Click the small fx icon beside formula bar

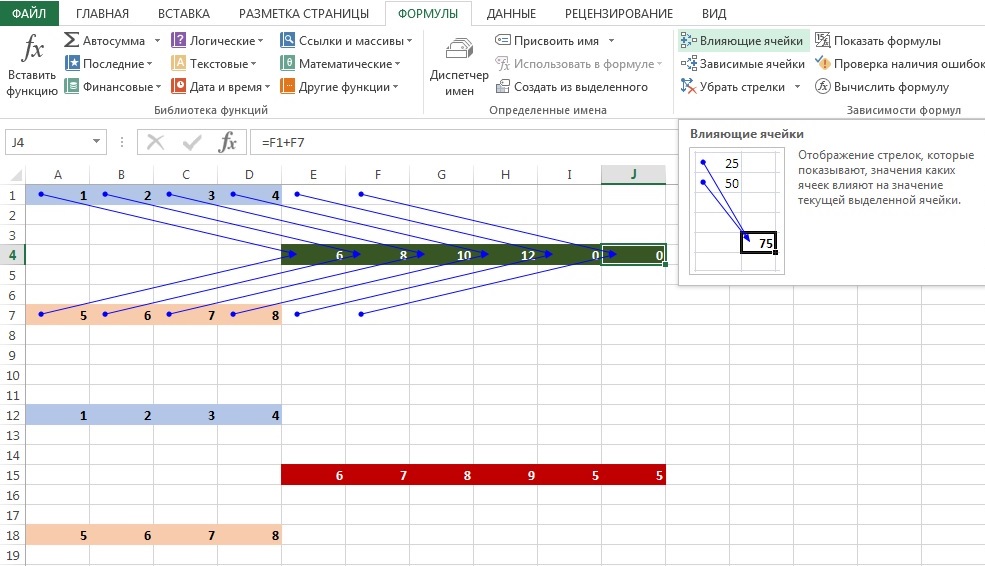point(228,142)
